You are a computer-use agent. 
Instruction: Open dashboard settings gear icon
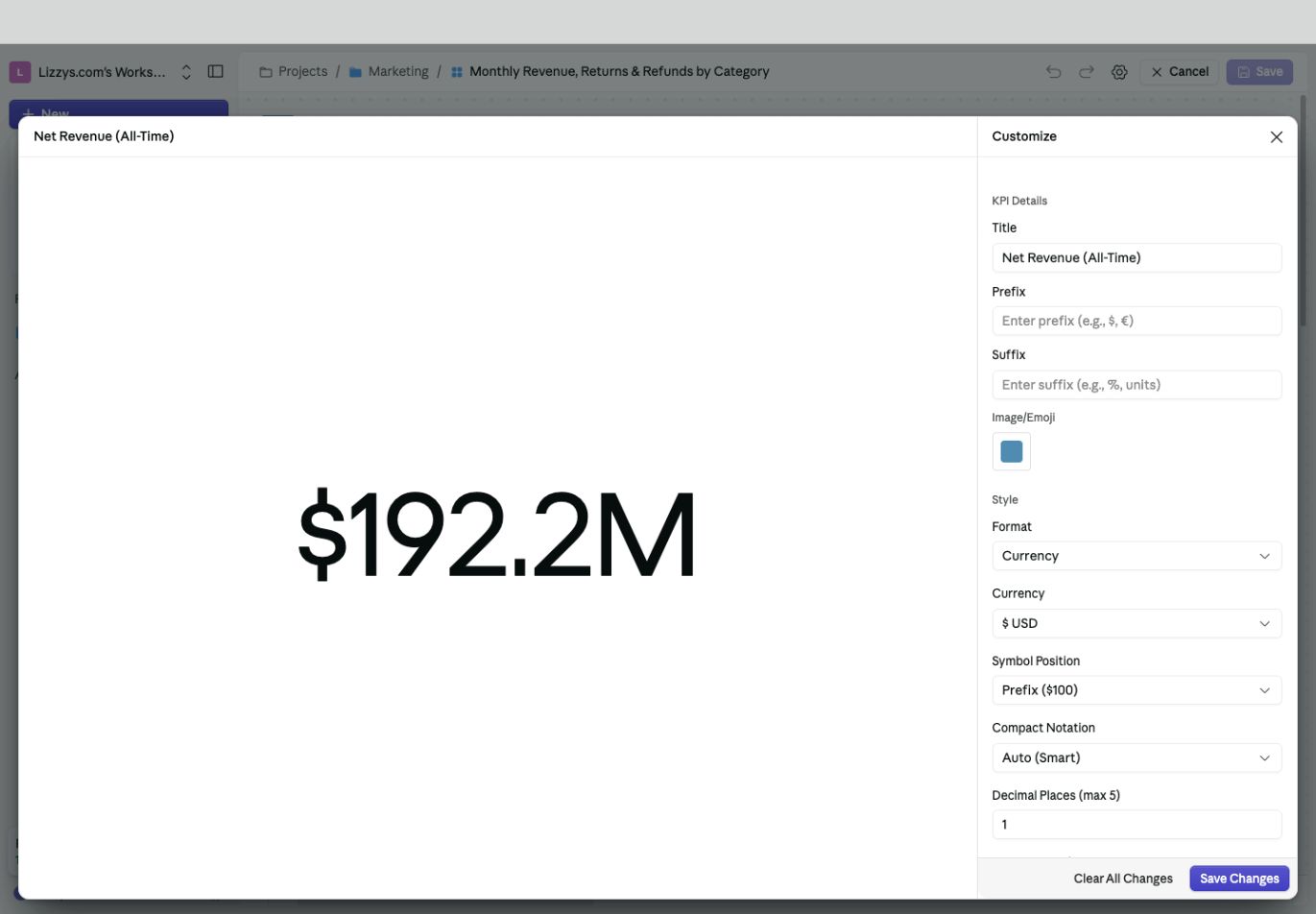click(1118, 72)
